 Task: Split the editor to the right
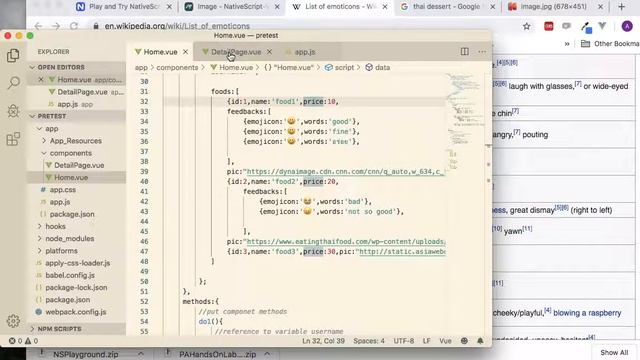point(464,51)
